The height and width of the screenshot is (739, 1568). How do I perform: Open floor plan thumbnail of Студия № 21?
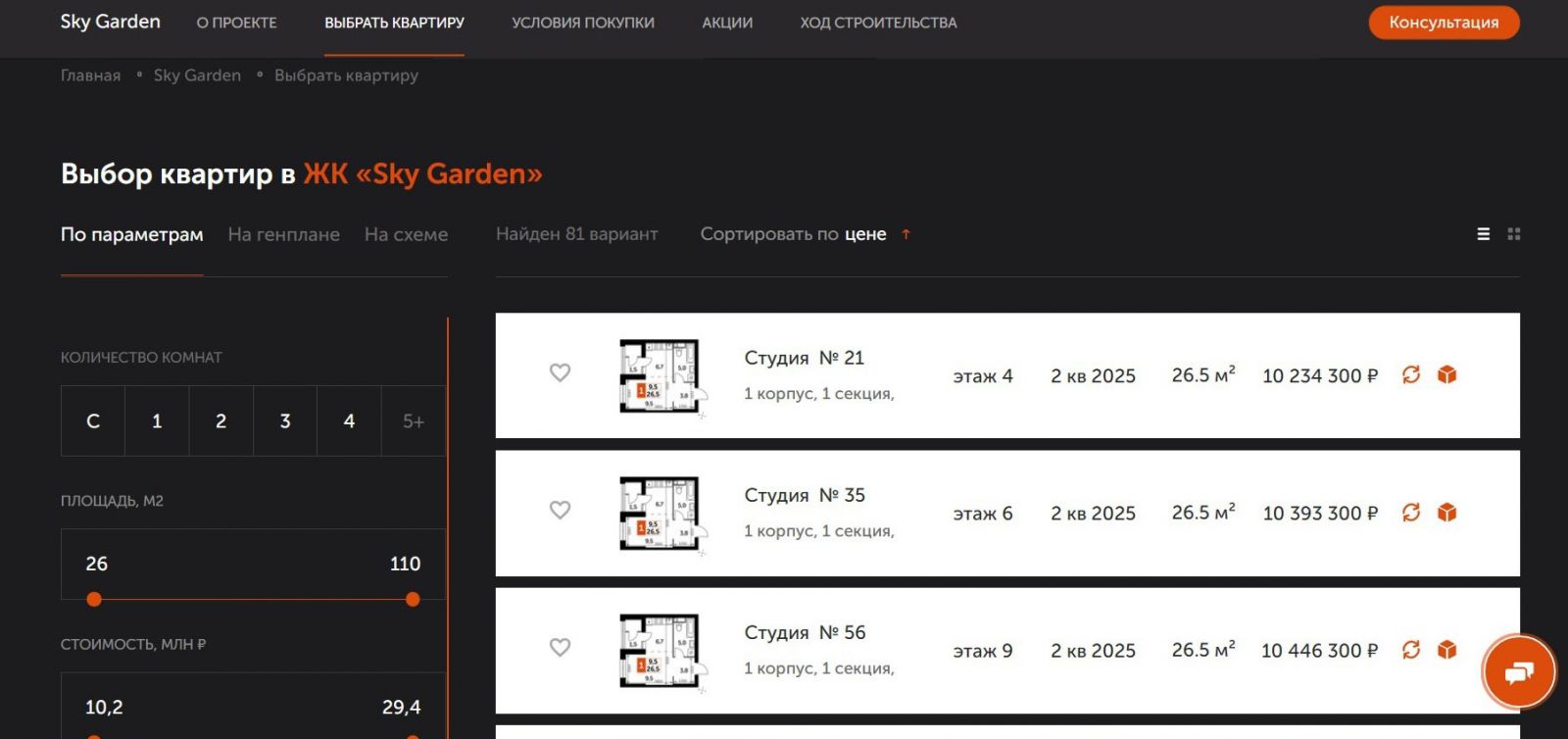coord(662,378)
